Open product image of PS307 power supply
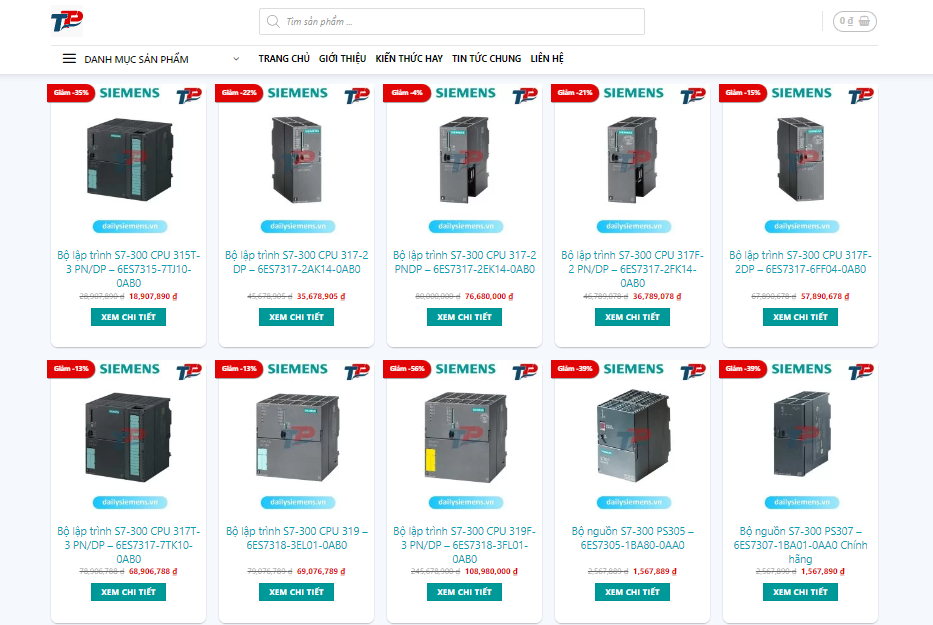Screen dimensions: 933x625 tap(800, 438)
